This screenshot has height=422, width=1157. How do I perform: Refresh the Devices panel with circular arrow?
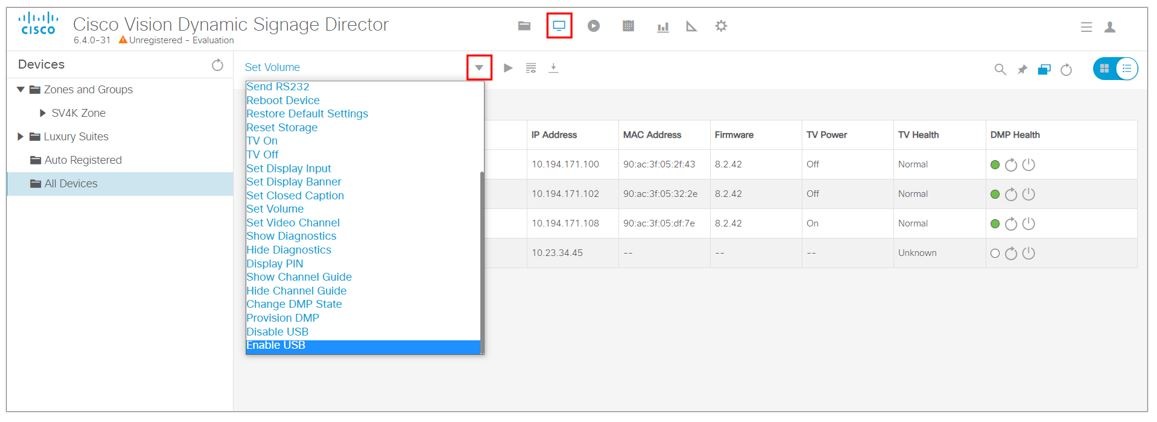pyautogui.click(x=217, y=65)
